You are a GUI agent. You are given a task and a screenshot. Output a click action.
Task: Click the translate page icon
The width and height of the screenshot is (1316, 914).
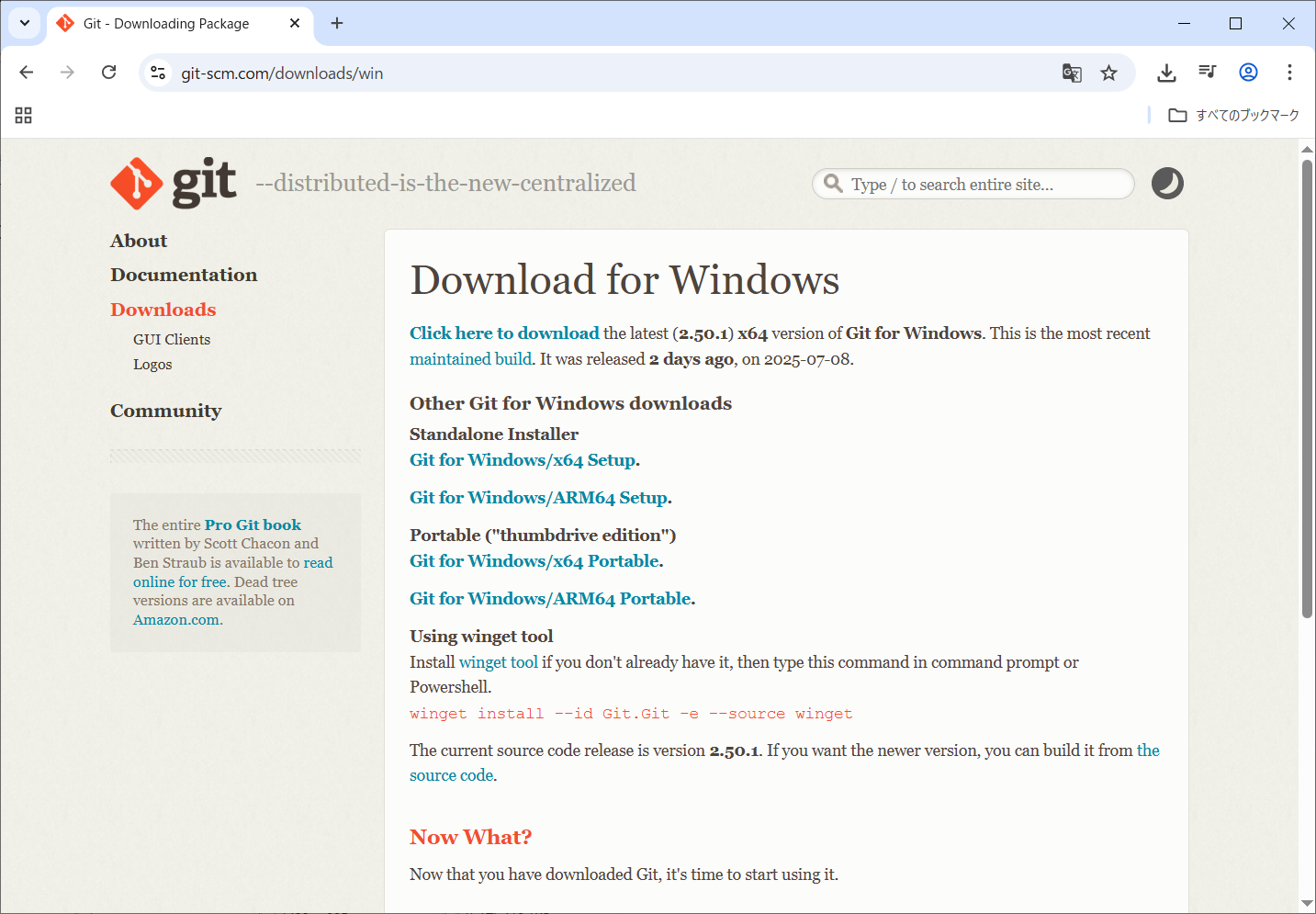click(x=1071, y=73)
